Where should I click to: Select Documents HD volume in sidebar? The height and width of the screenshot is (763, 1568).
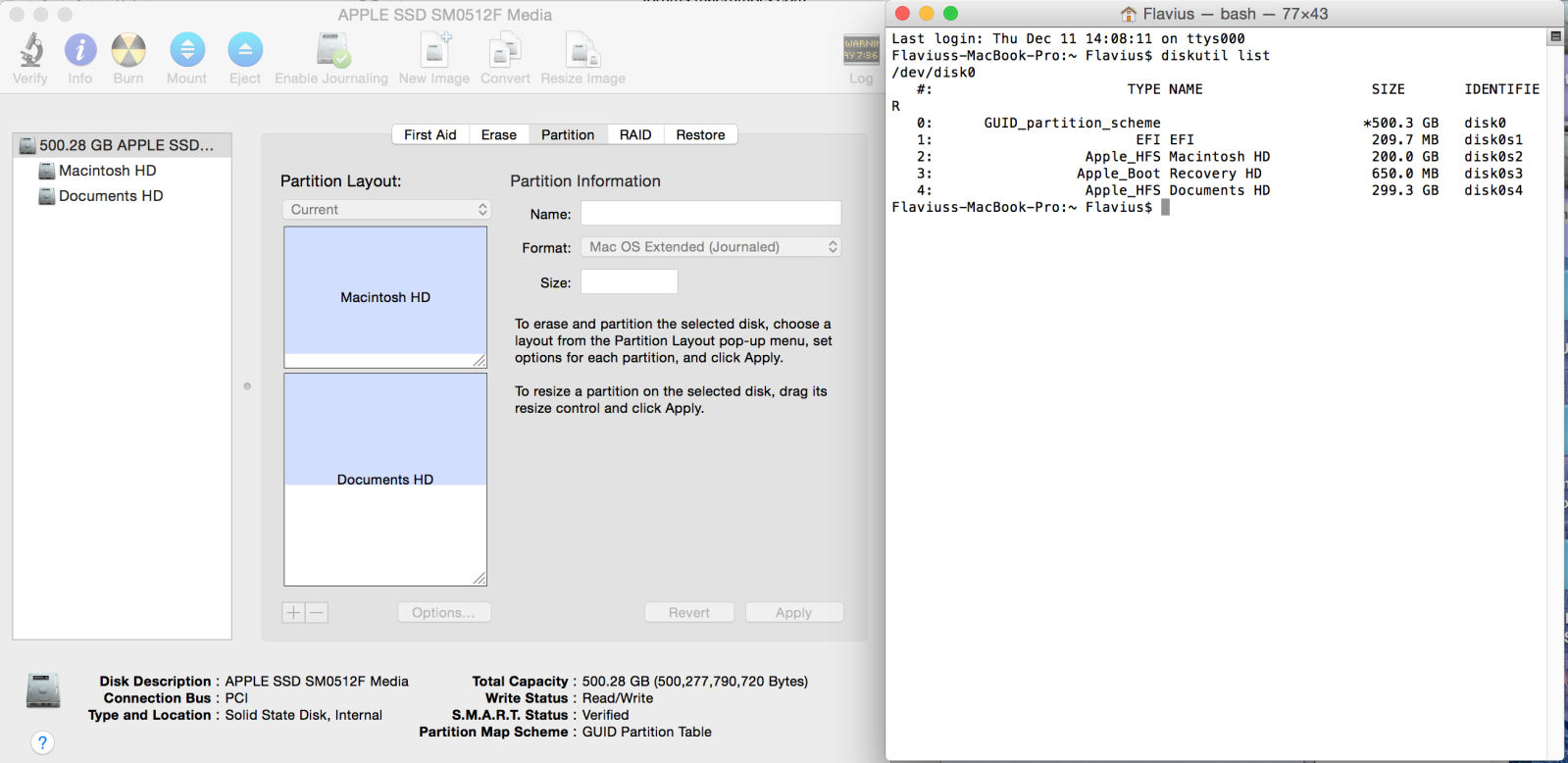click(111, 196)
